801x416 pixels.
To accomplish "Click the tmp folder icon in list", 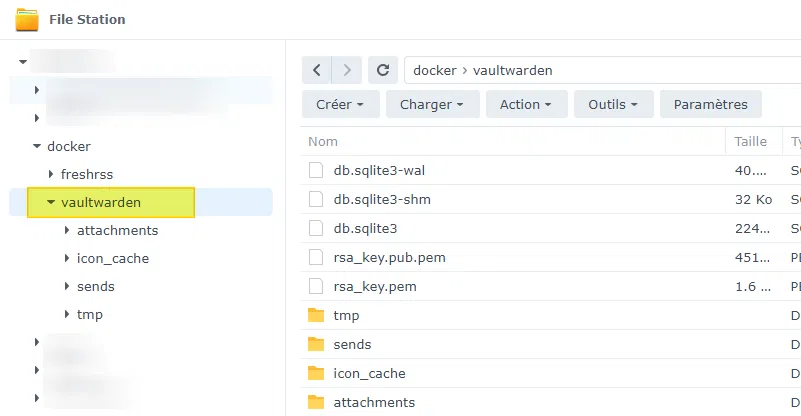I will point(316,315).
